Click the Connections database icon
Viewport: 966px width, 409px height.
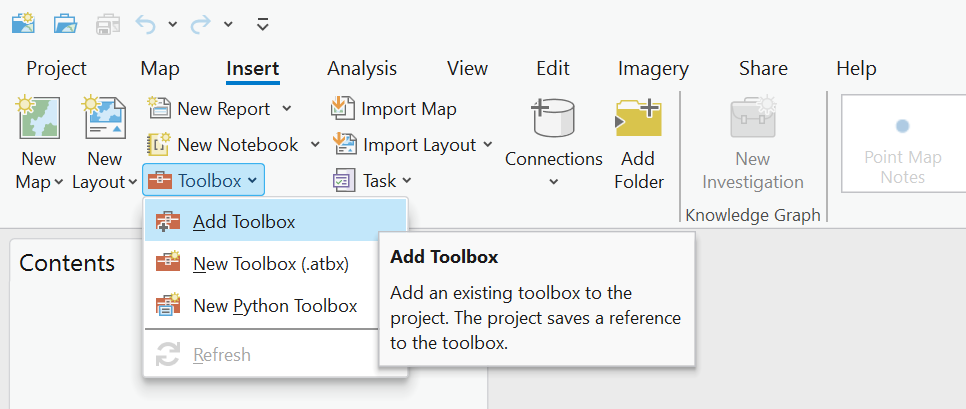tap(553, 117)
